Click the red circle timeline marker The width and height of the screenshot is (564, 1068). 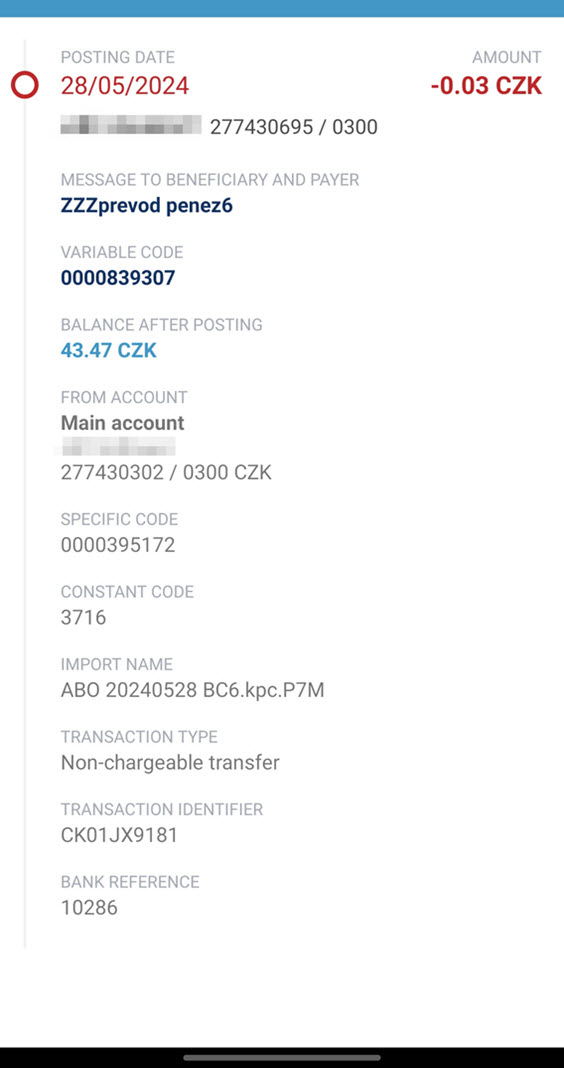pyautogui.click(x=25, y=86)
